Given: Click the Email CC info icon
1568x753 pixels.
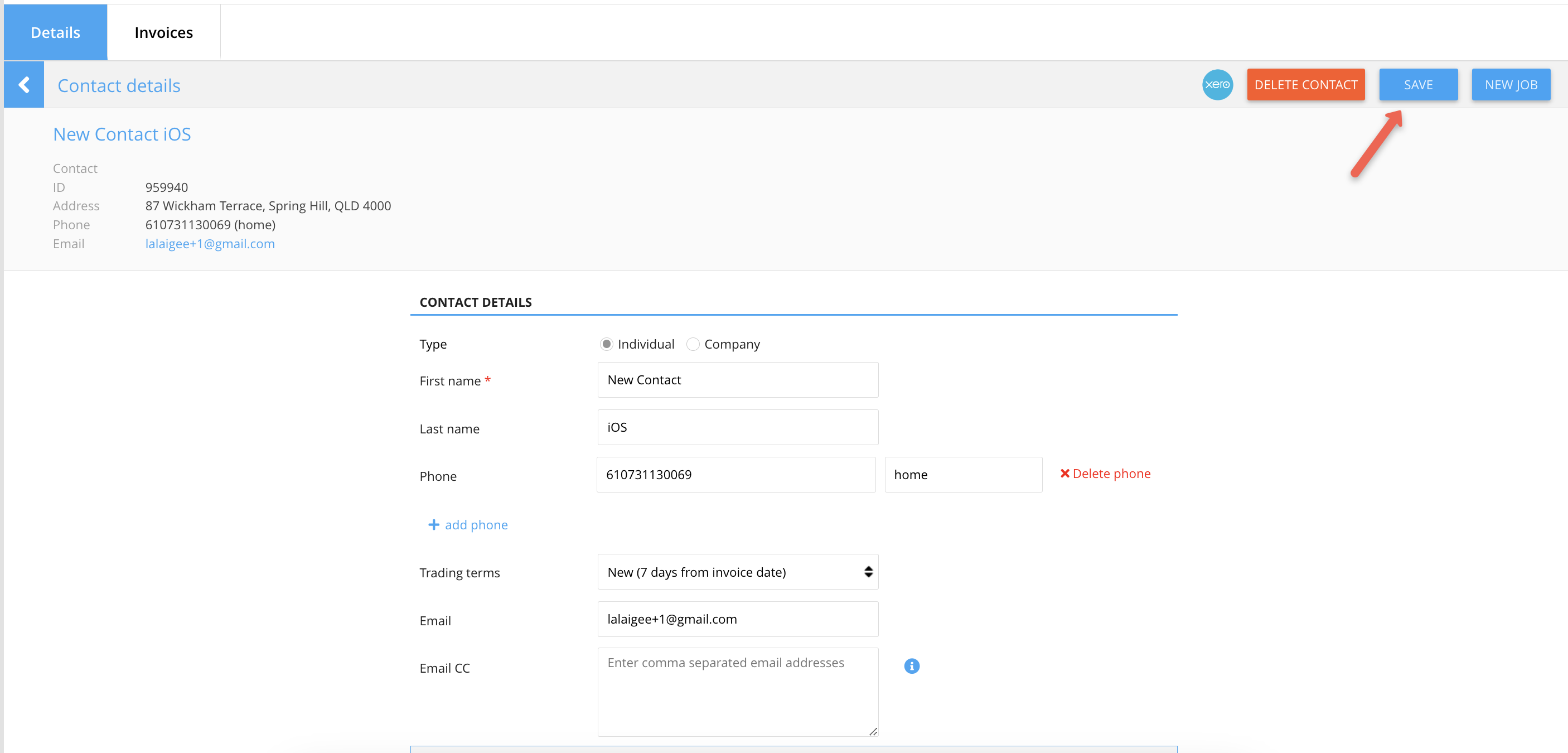Looking at the screenshot, I should (x=911, y=666).
